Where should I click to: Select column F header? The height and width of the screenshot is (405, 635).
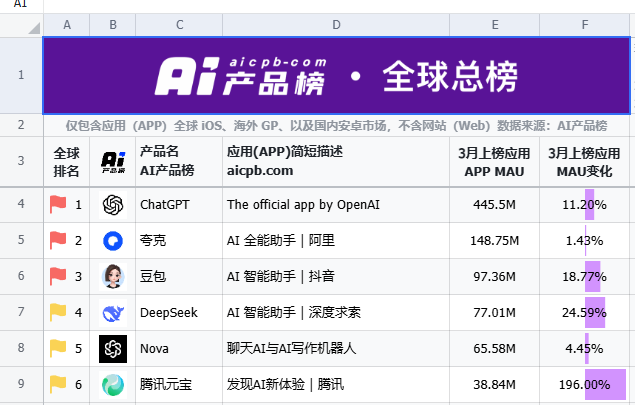[x=584, y=25]
